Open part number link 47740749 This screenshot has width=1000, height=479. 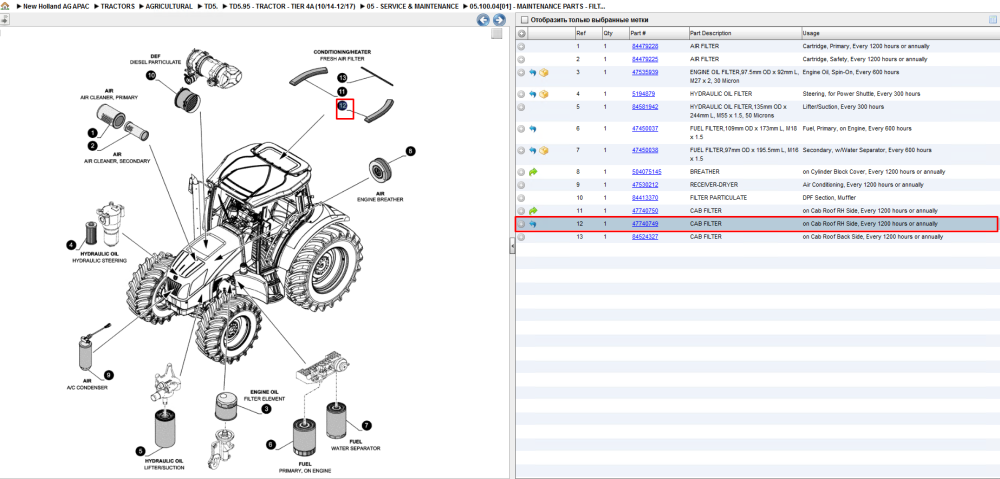coord(644,224)
